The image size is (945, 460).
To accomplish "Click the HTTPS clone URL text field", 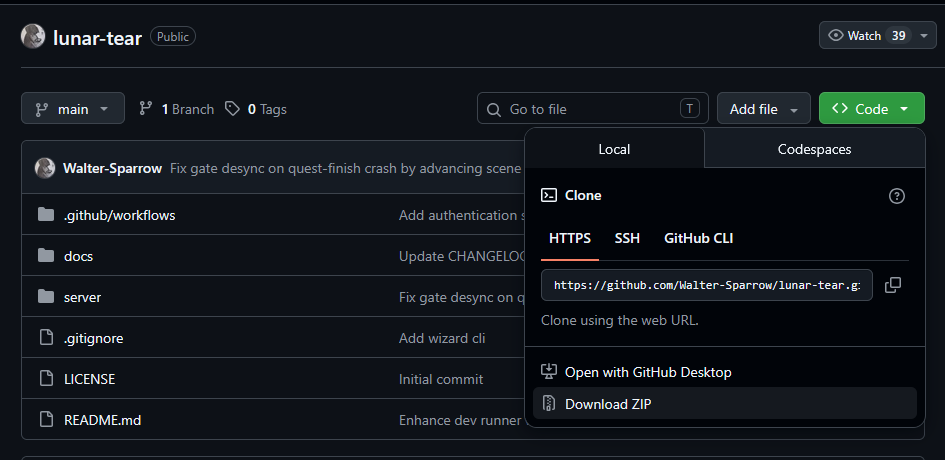I will click(706, 285).
